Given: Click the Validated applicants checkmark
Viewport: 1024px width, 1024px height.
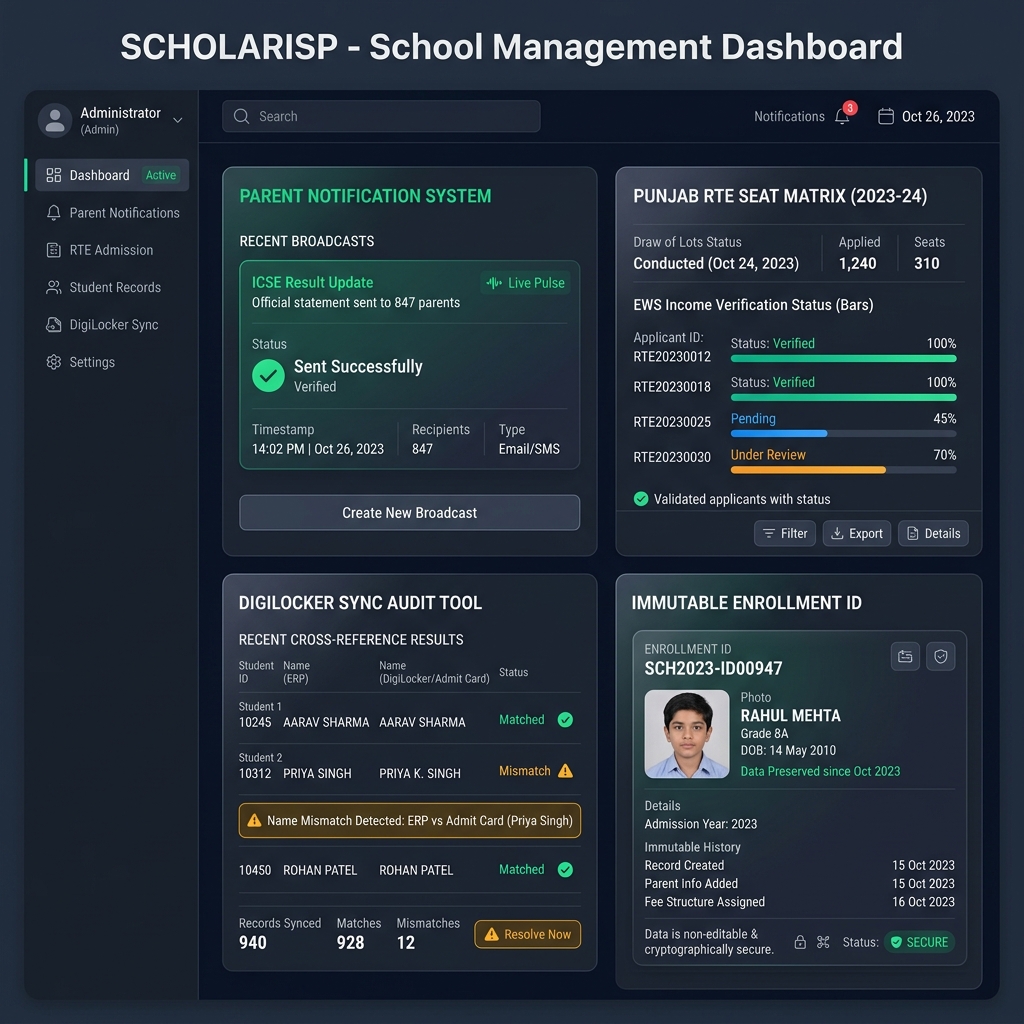Looking at the screenshot, I should click(x=641, y=499).
